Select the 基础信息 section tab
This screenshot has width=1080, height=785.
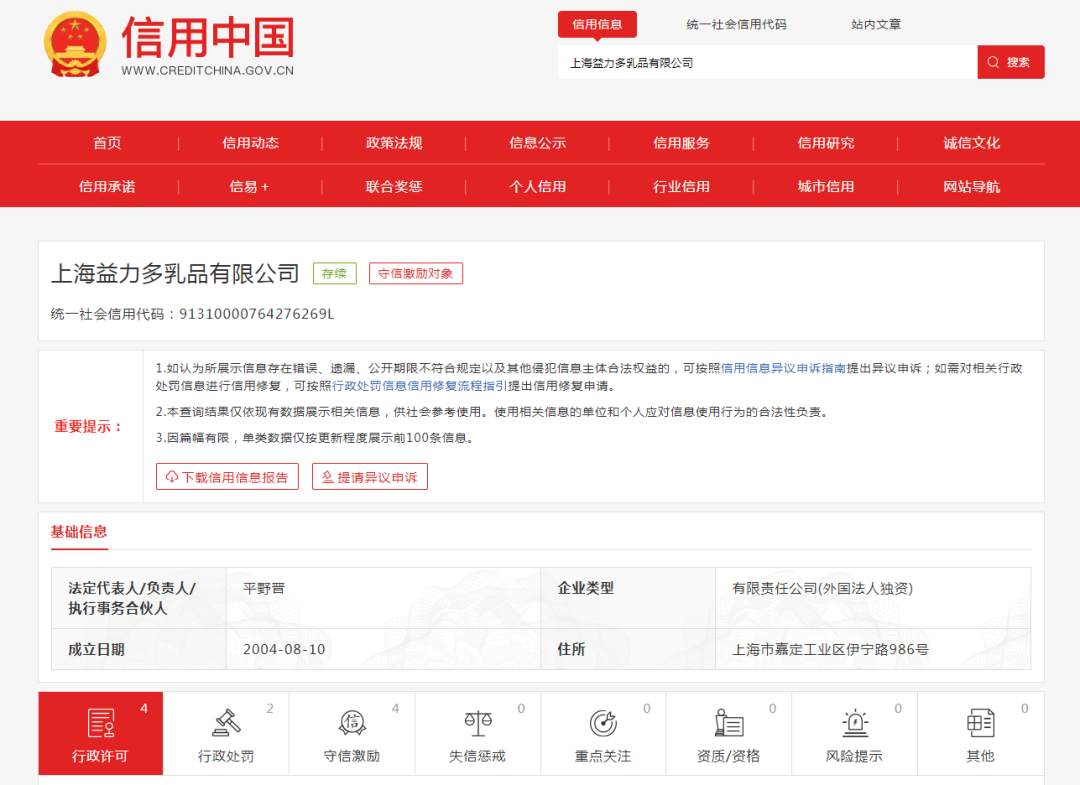tap(79, 532)
